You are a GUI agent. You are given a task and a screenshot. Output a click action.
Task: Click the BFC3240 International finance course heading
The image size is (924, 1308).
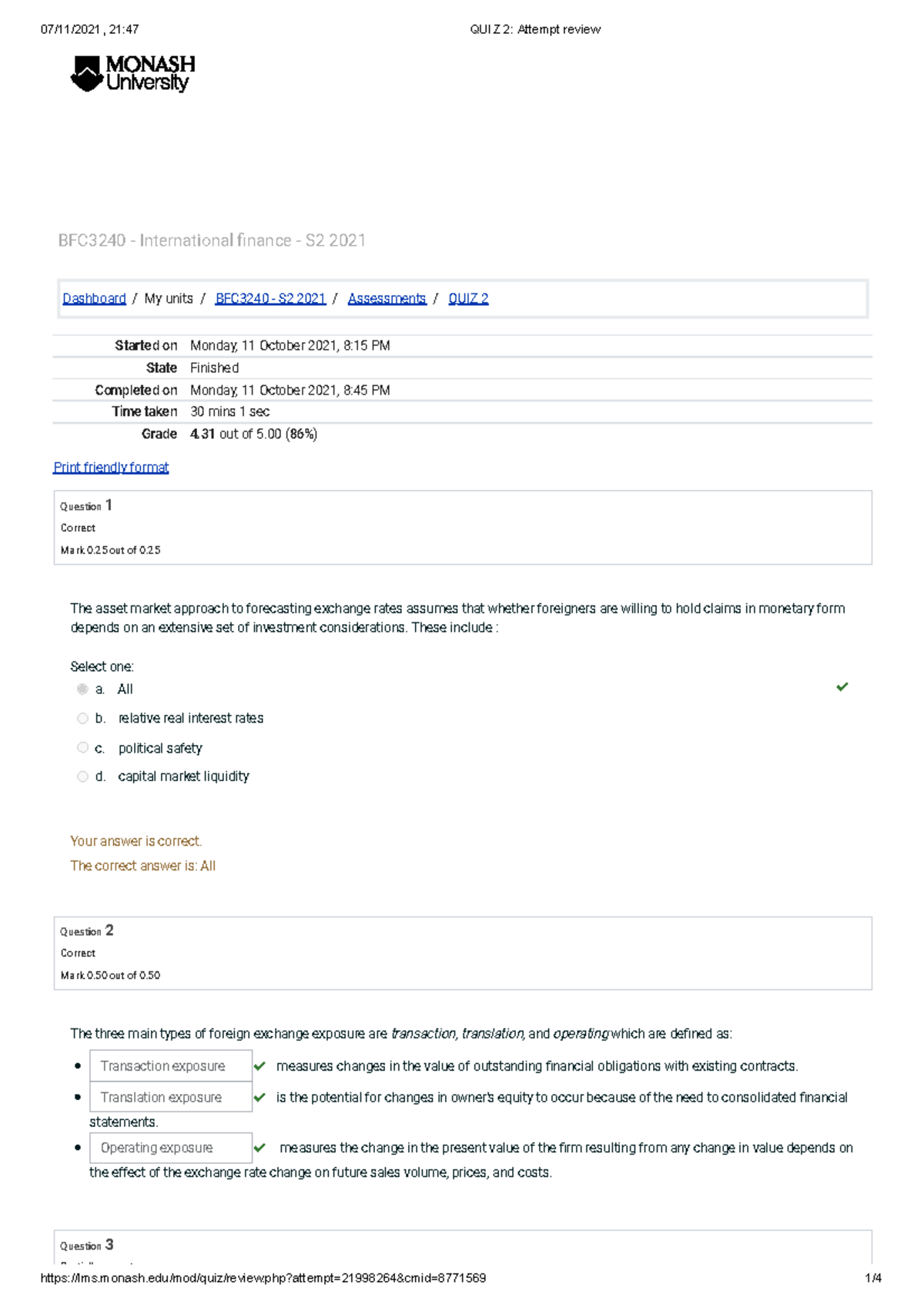coord(212,240)
